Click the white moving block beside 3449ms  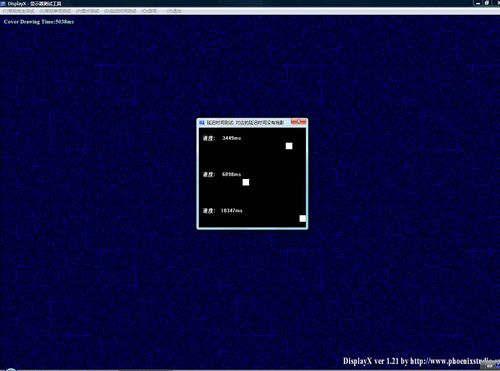289,146
